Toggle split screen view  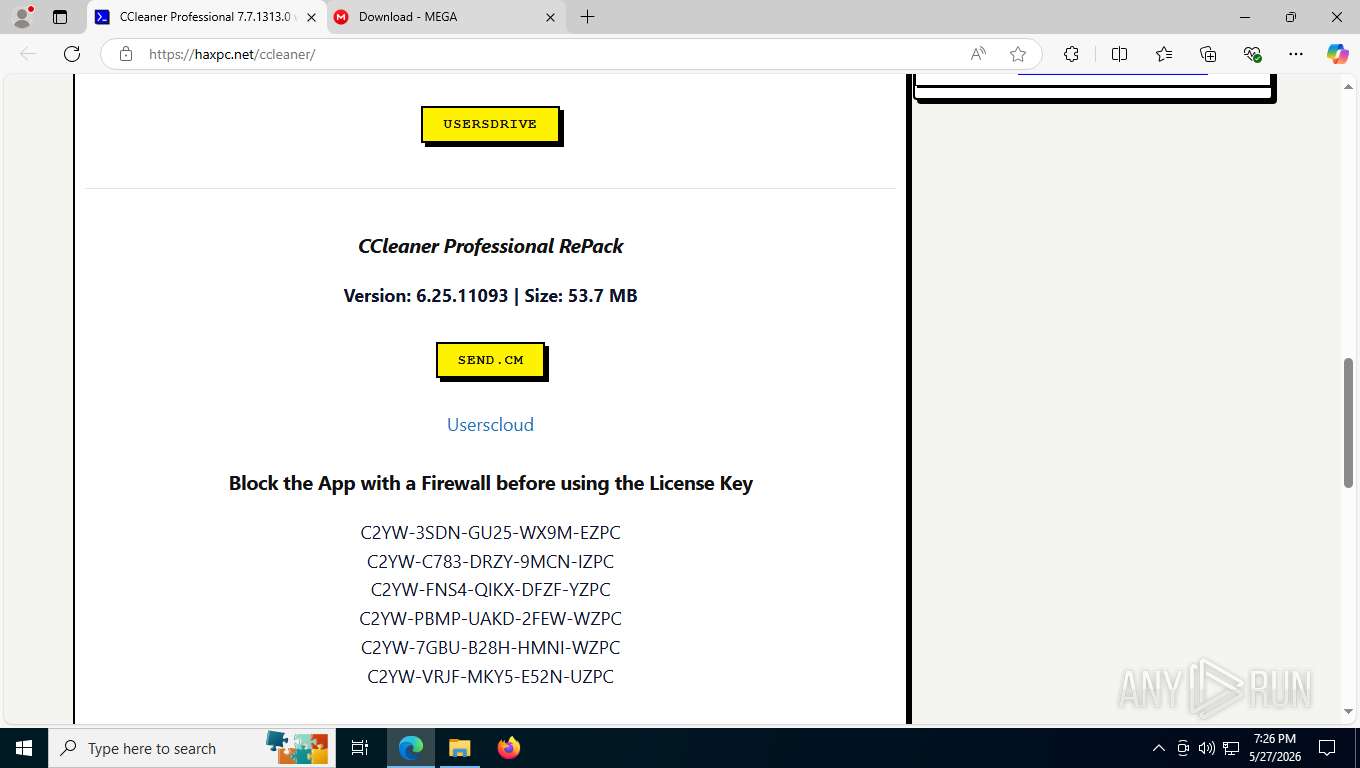pyautogui.click(x=1119, y=54)
